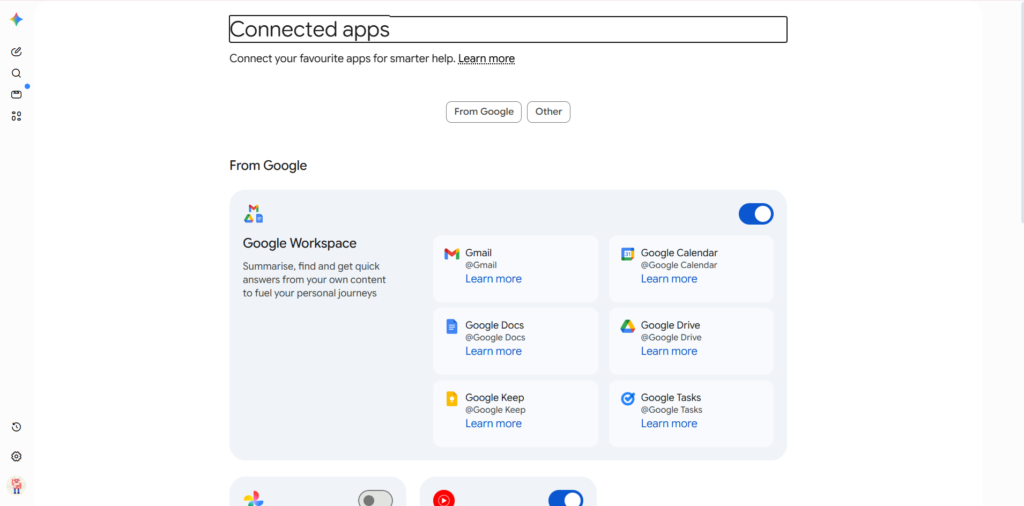Viewport: 1024px width, 506px height.
Task: Open Learn more under the Connected apps subtitle
Action: pos(487,59)
